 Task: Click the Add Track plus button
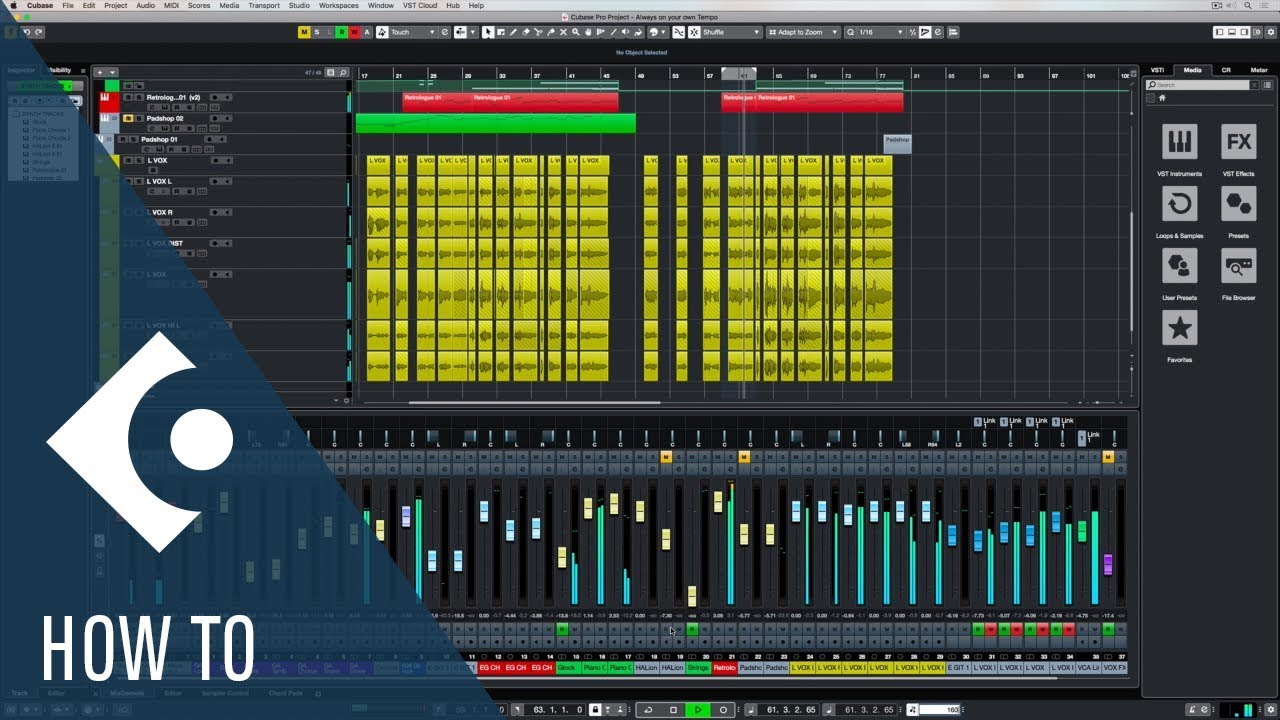coord(100,72)
